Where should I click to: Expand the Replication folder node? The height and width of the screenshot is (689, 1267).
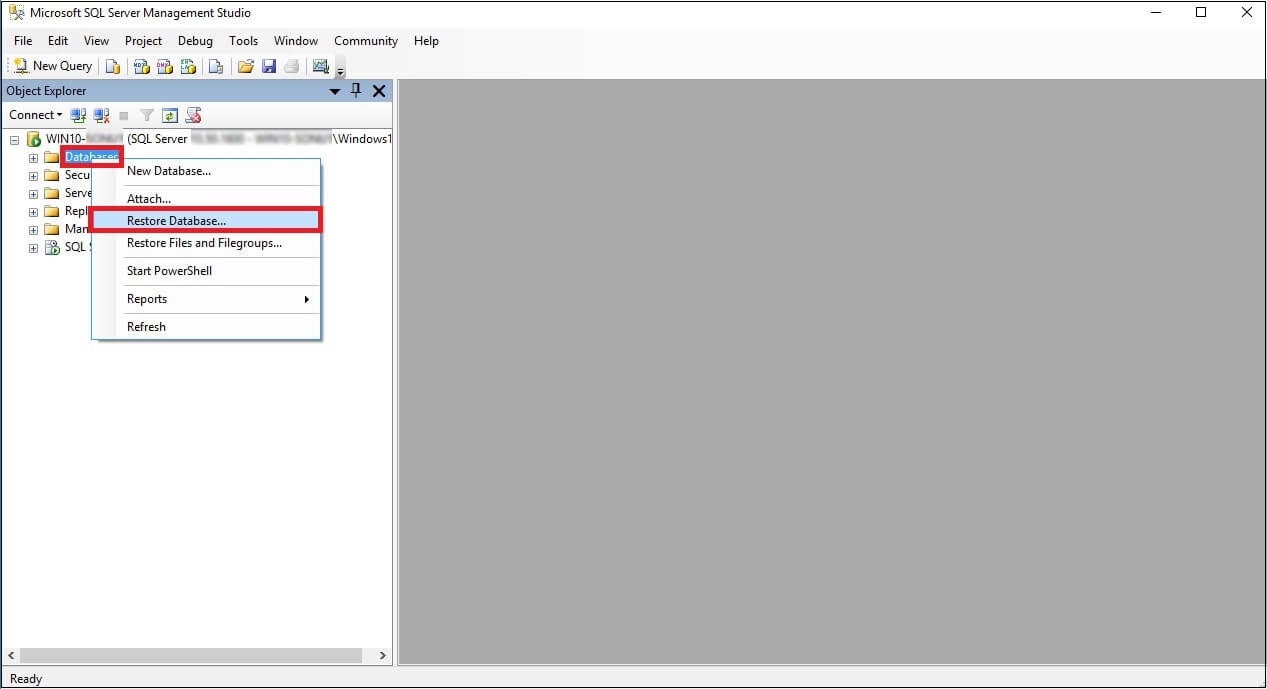(33, 212)
